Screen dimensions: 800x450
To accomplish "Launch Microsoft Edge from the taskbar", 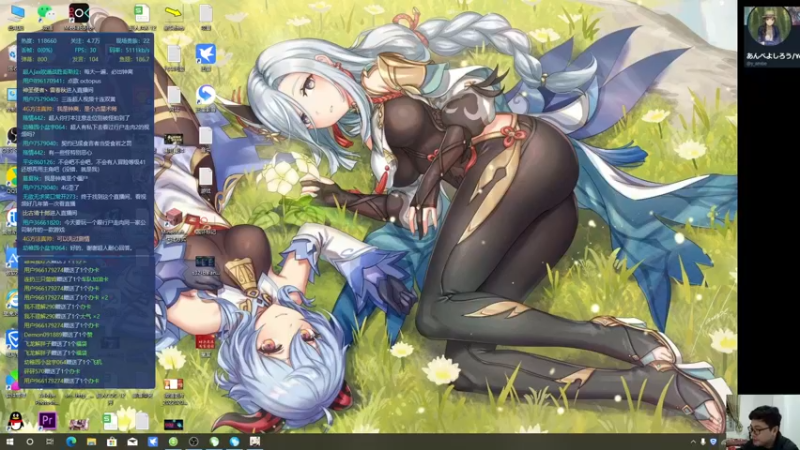I will 71,441.
